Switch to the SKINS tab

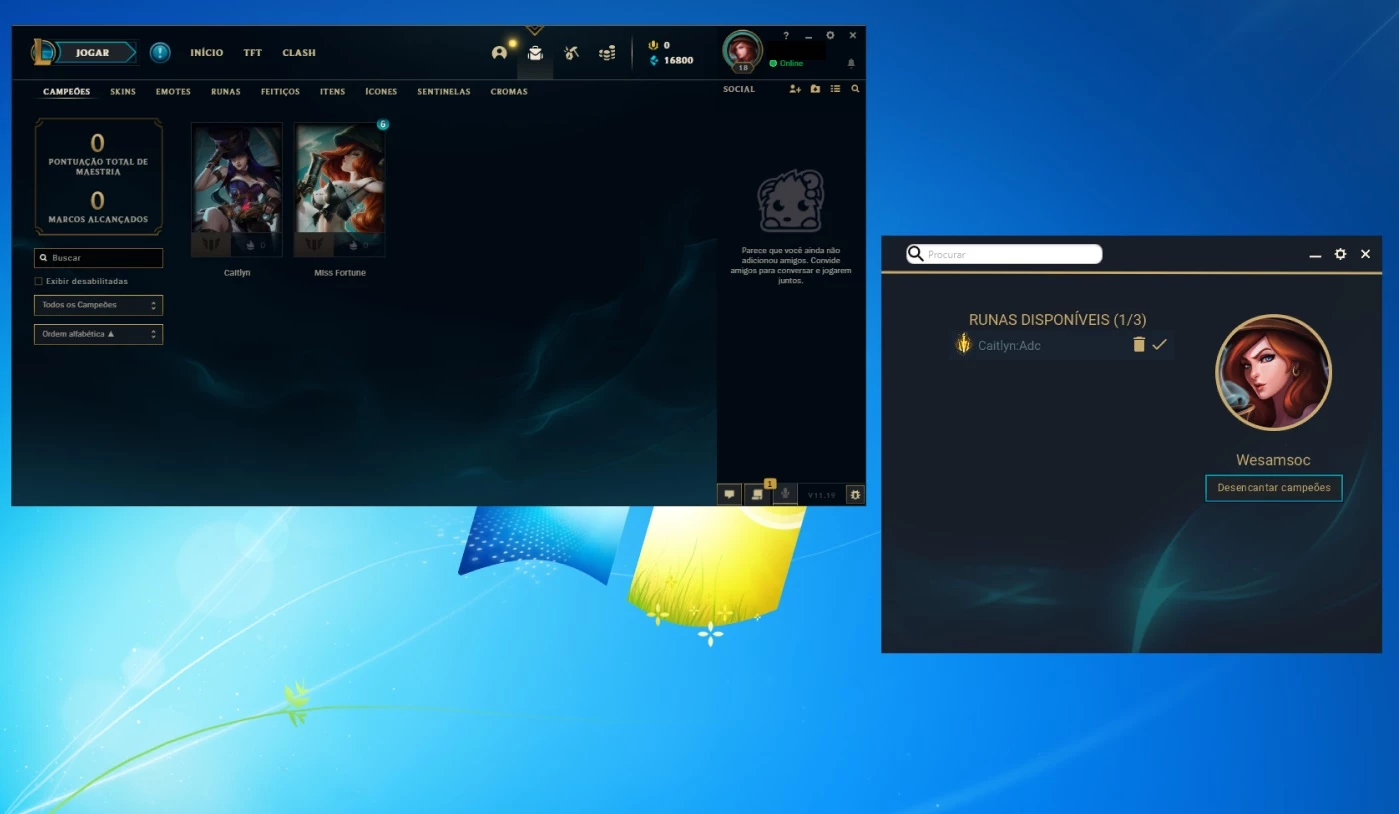(123, 91)
